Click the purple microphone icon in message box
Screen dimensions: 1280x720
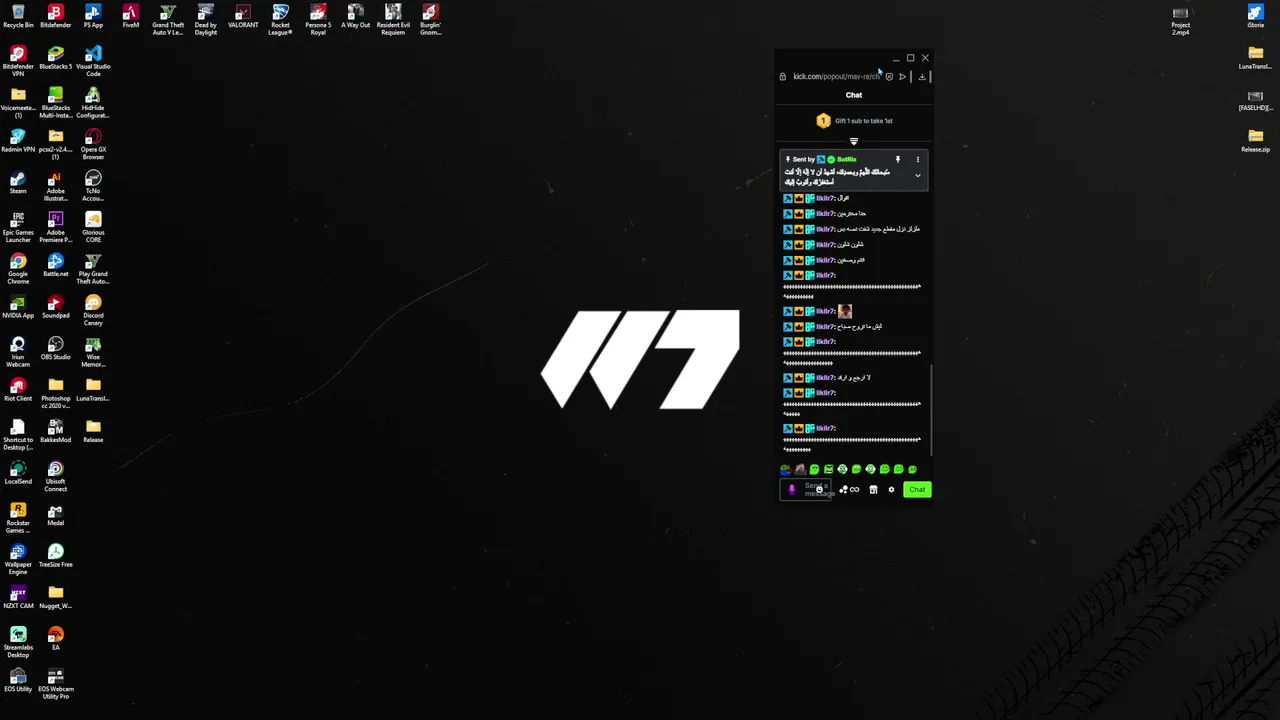(x=792, y=489)
